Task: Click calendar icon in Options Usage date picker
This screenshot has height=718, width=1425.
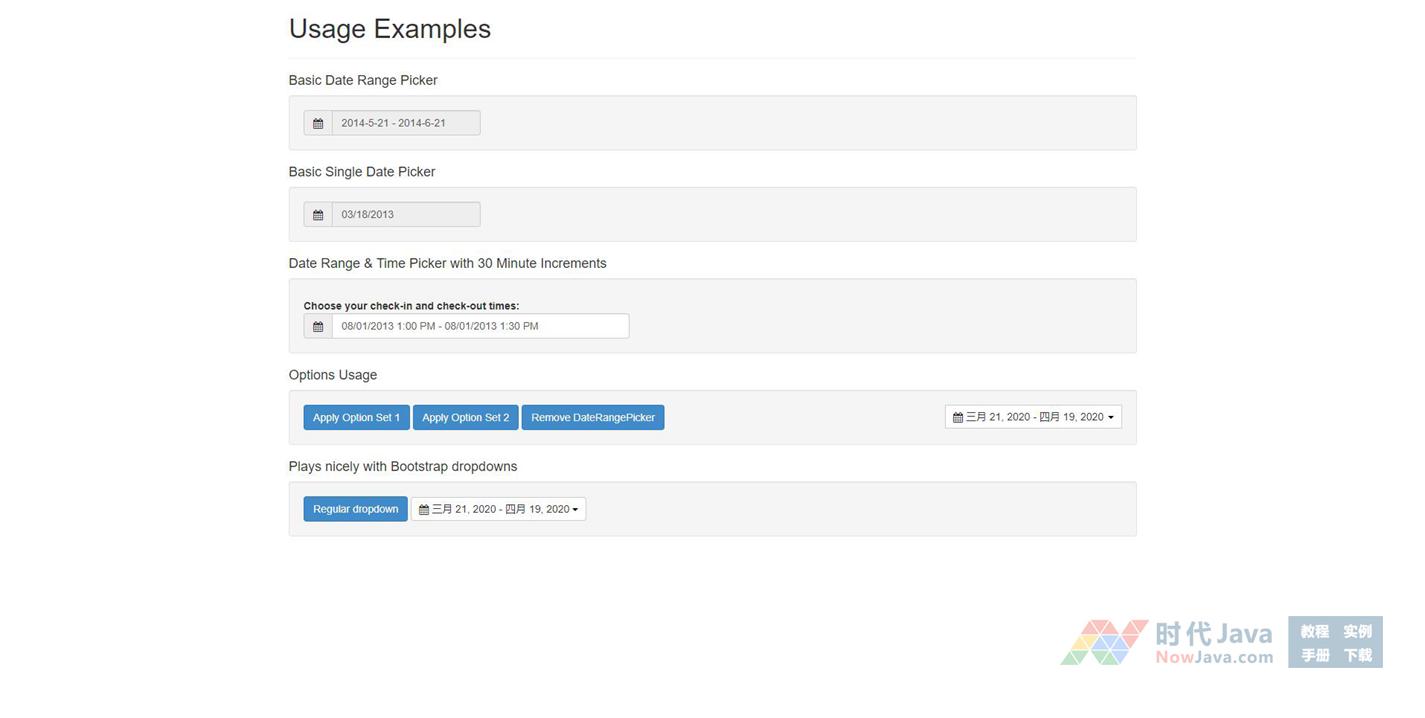Action: [958, 417]
